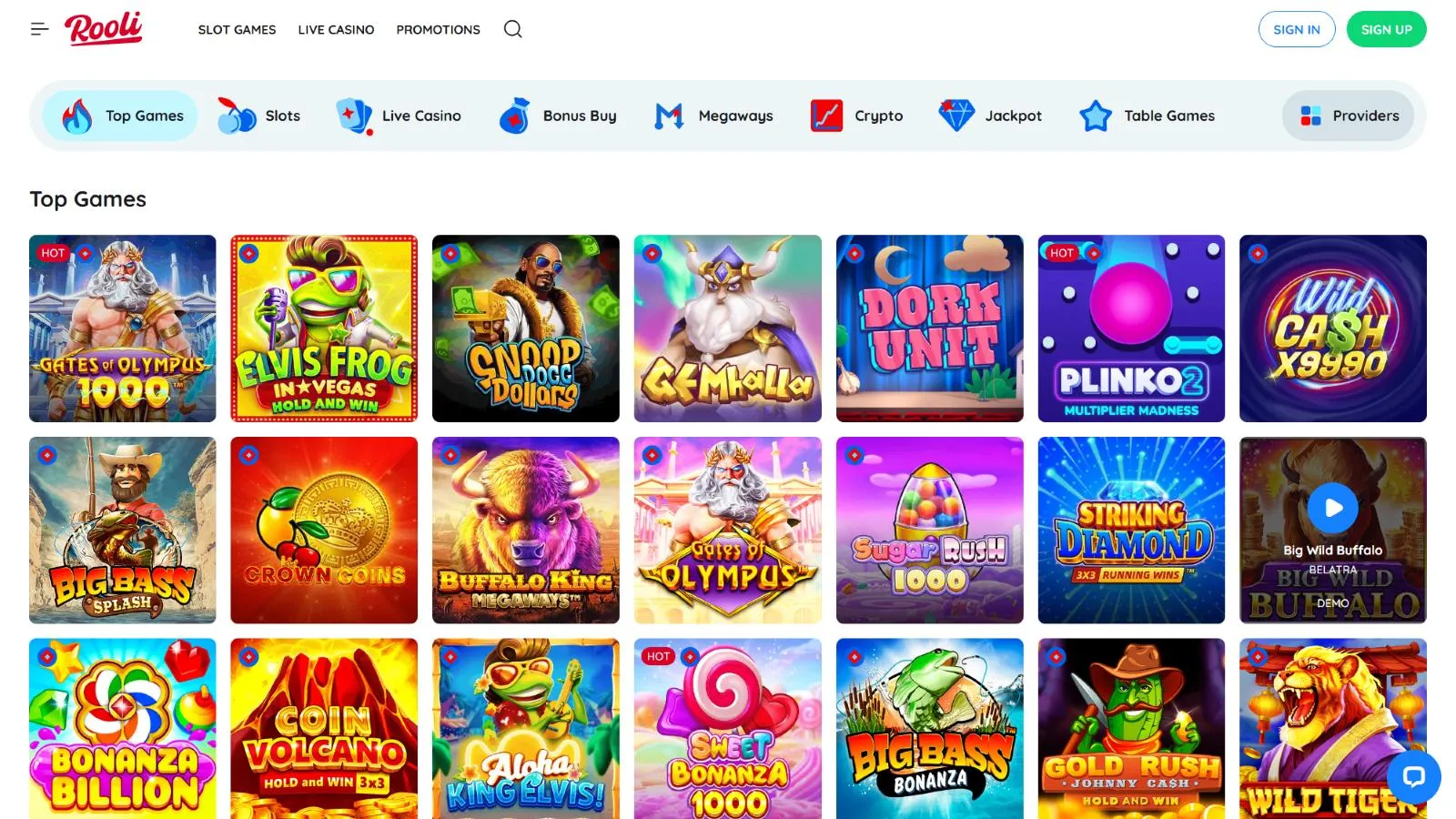Click the Megaways M icon
Image resolution: width=1456 pixels, height=819 pixels.
tap(669, 116)
